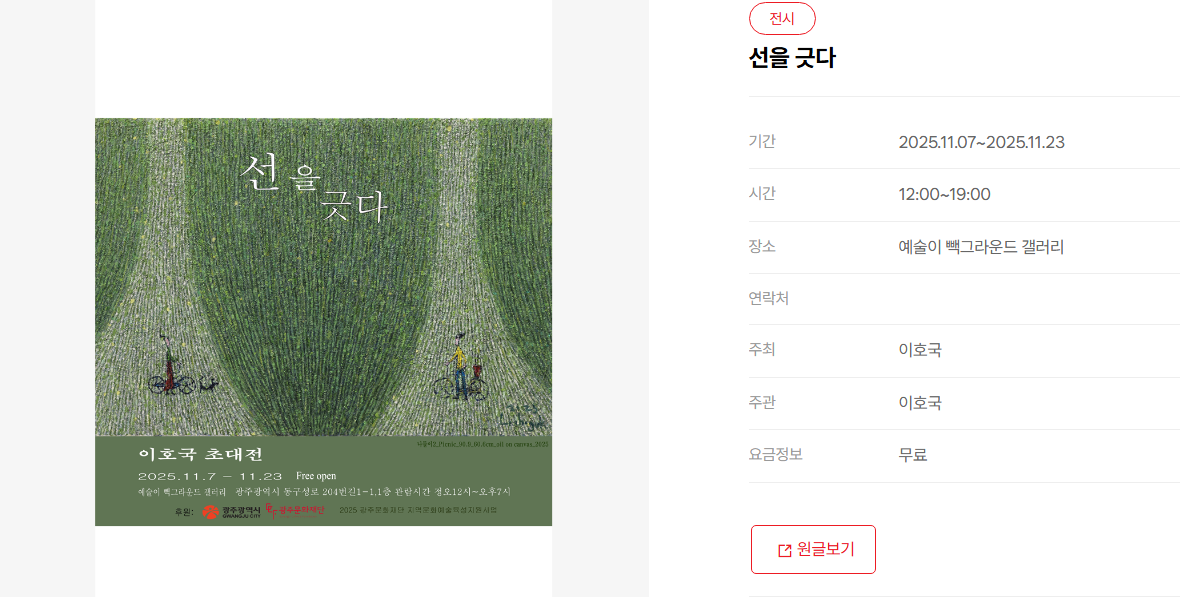Click 이호국 in the 주최 row
Viewport: 1180px width, 597px height.
(x=920, y=350)
